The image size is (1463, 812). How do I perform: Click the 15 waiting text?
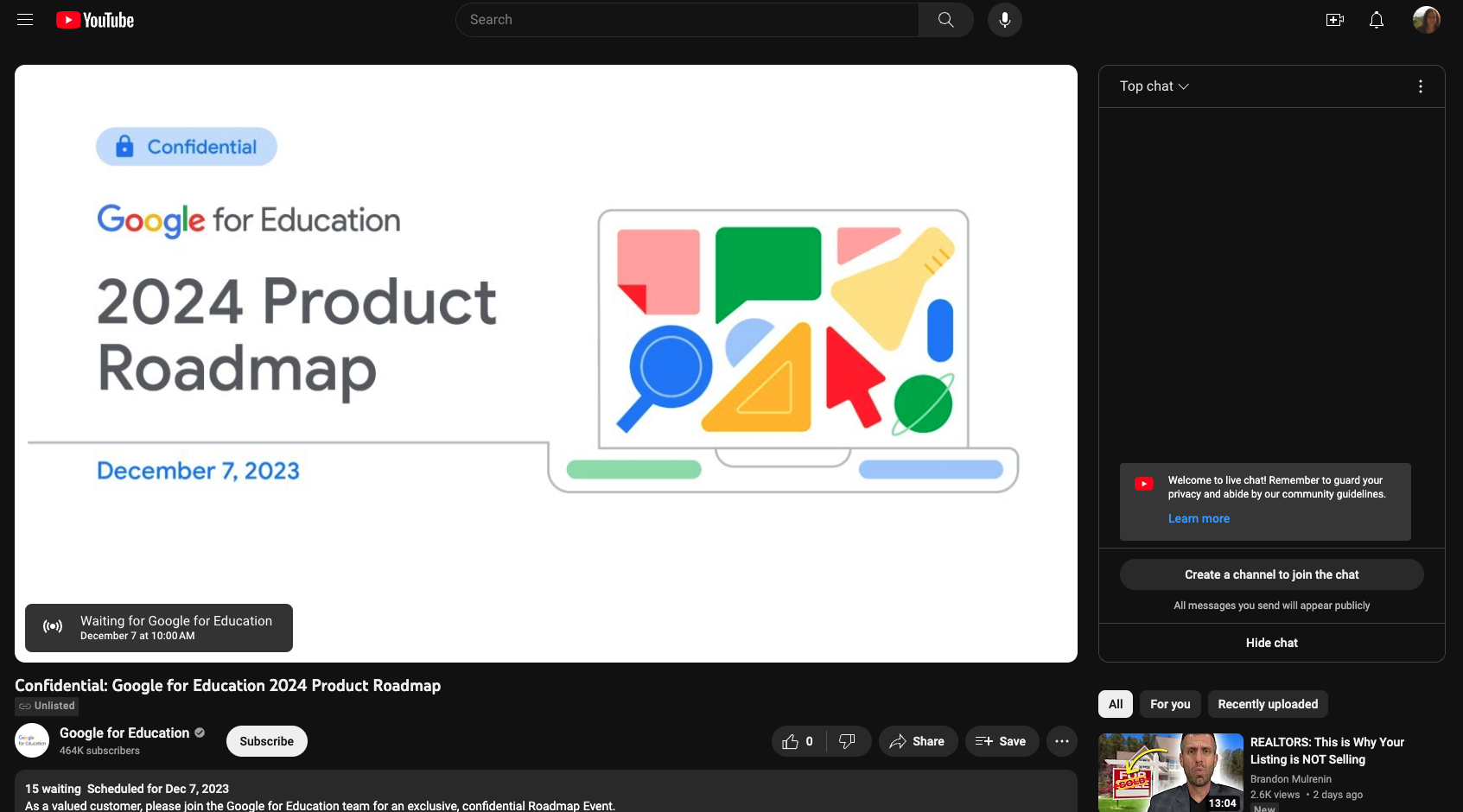pos(53,789)
